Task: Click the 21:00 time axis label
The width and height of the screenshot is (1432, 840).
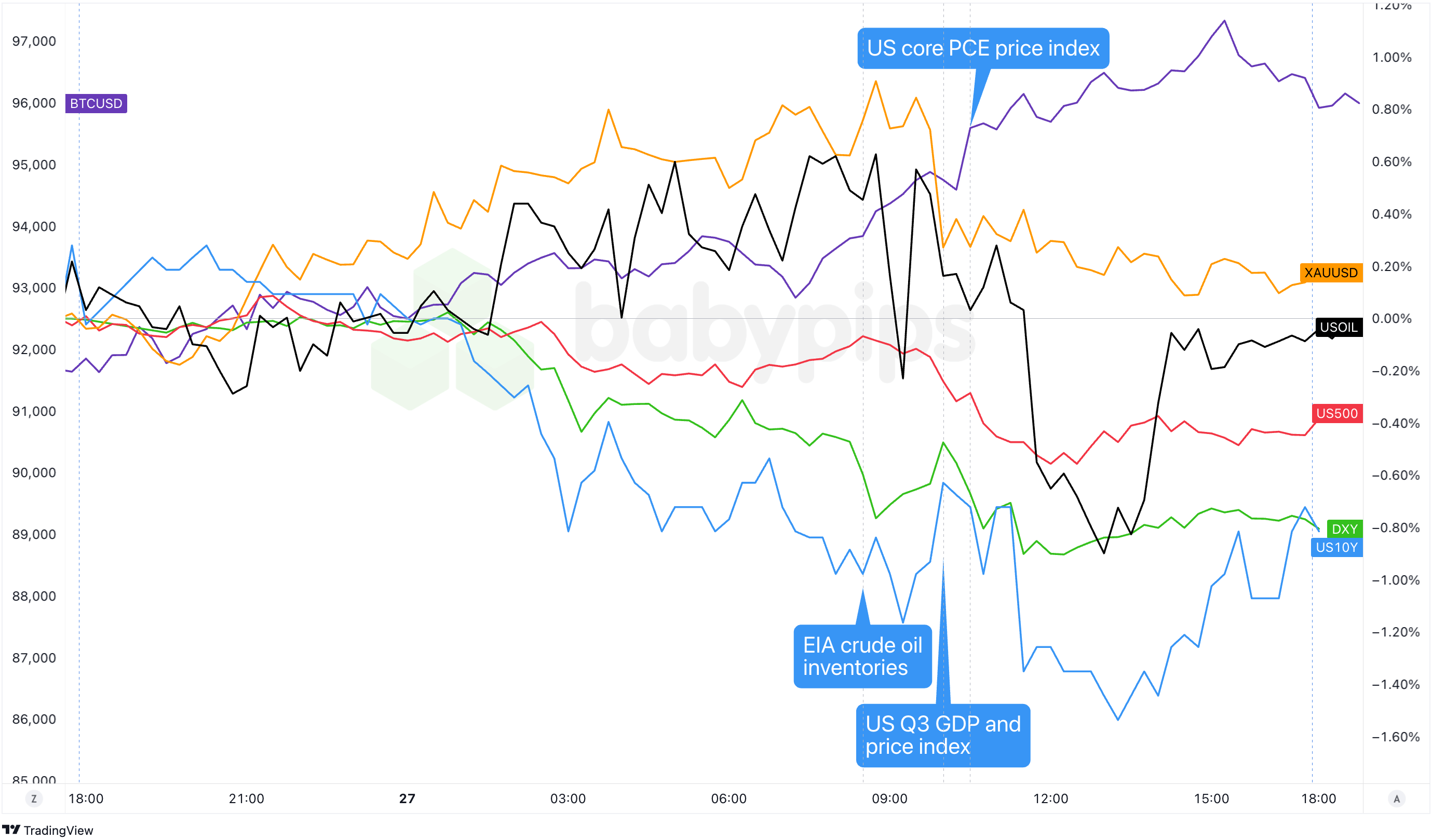Action: [x=246, y=798]
